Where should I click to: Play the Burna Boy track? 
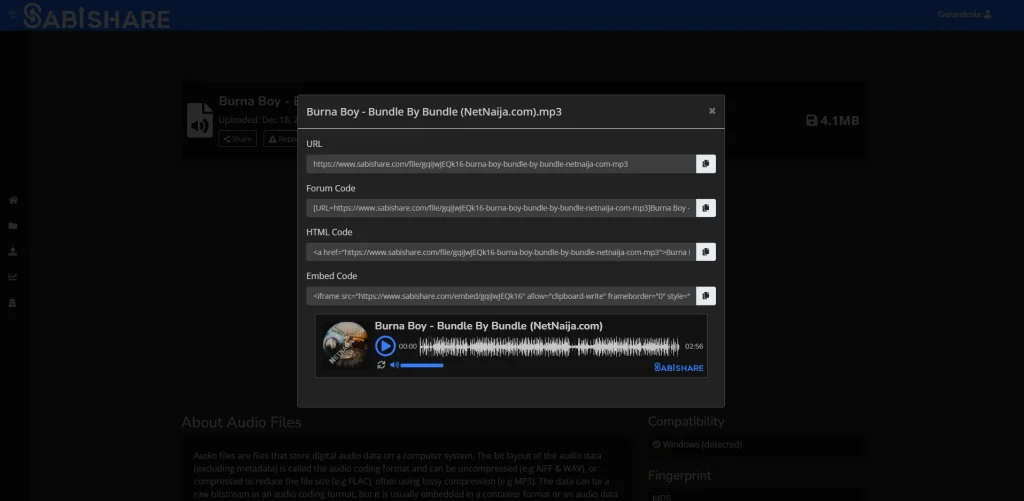(x=385, y=346)
